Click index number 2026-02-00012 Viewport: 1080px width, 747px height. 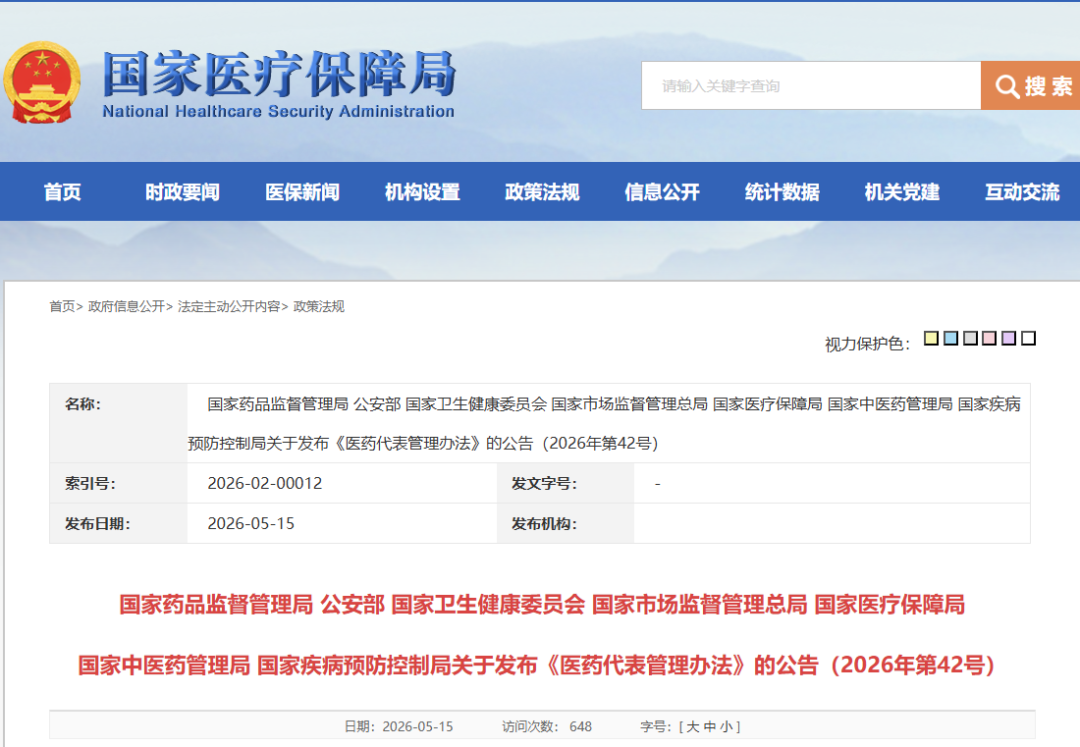tap(264, 483)
